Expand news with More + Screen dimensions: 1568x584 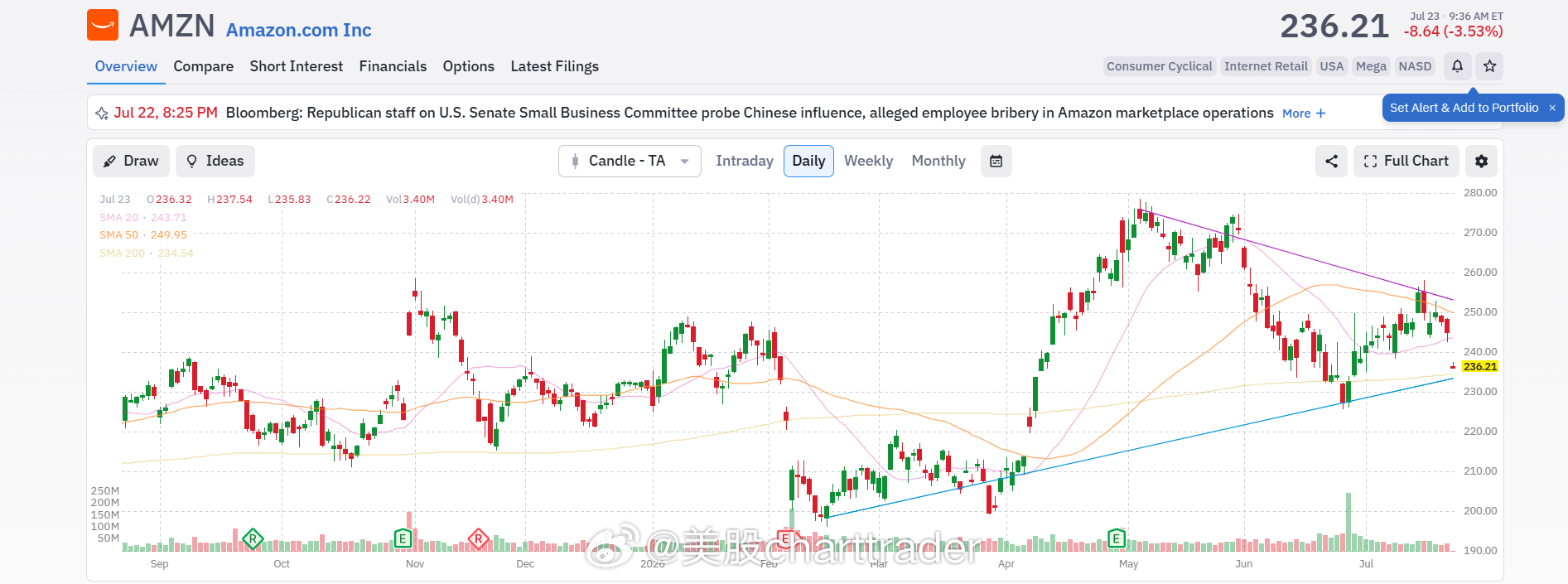pos(1304,113)
